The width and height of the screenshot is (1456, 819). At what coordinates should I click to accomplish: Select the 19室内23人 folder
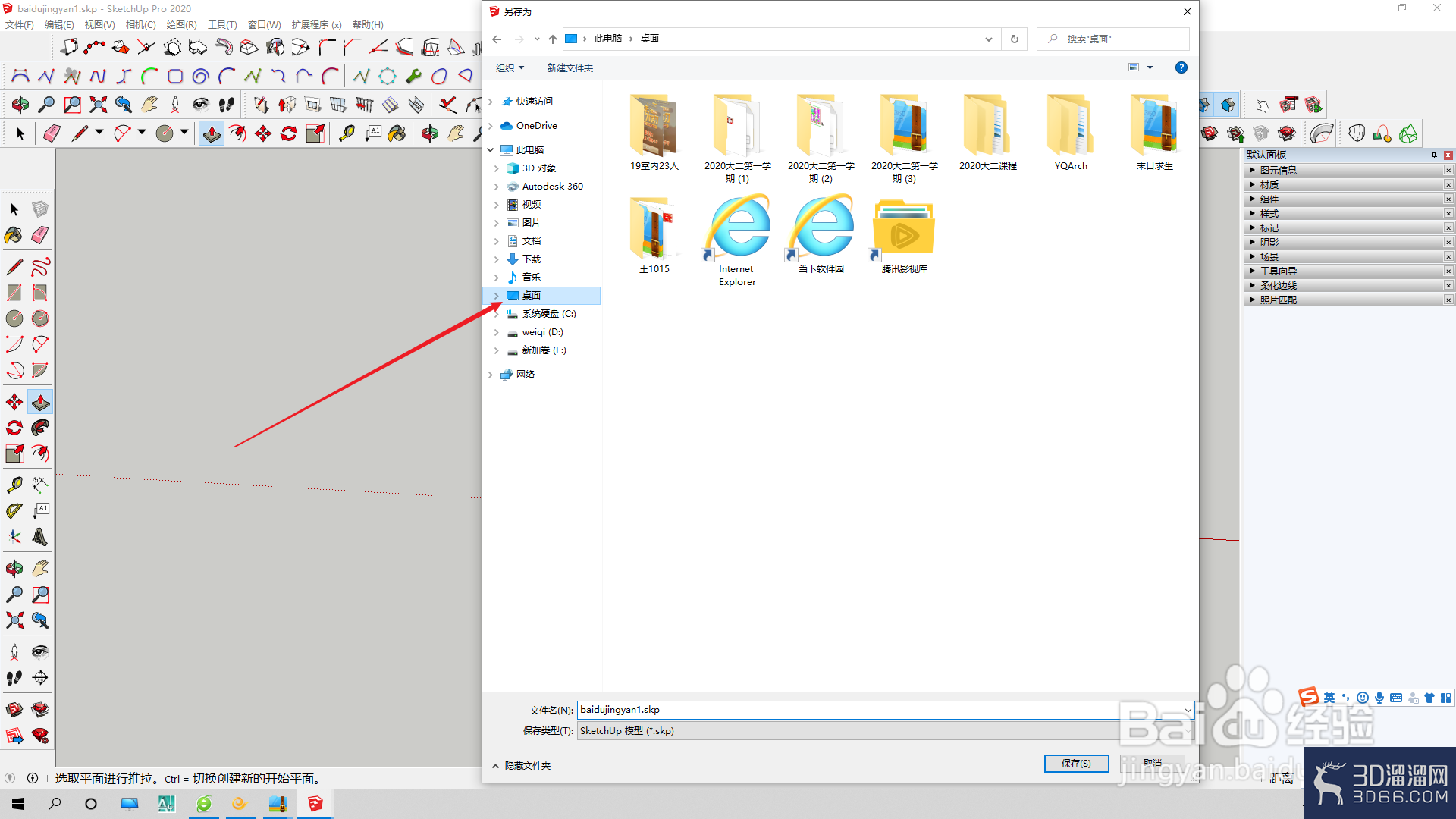tap(654, 133)
